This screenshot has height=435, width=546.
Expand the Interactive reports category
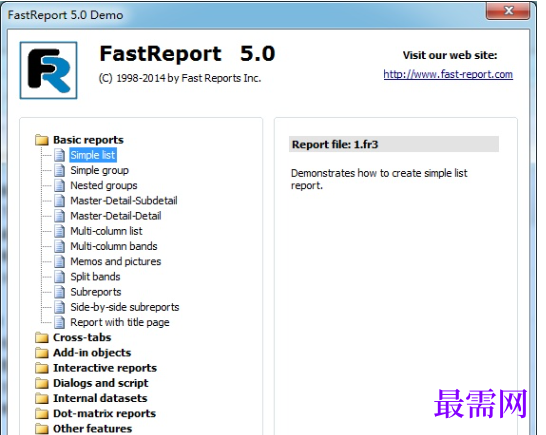coord(105,368)
